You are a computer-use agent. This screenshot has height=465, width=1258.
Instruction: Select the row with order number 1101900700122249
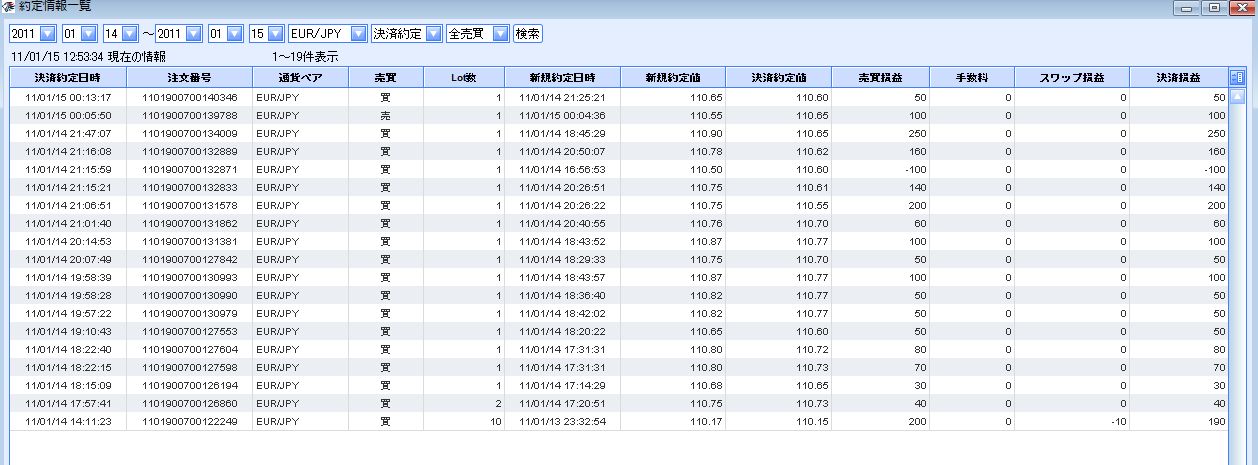(190, 422)
